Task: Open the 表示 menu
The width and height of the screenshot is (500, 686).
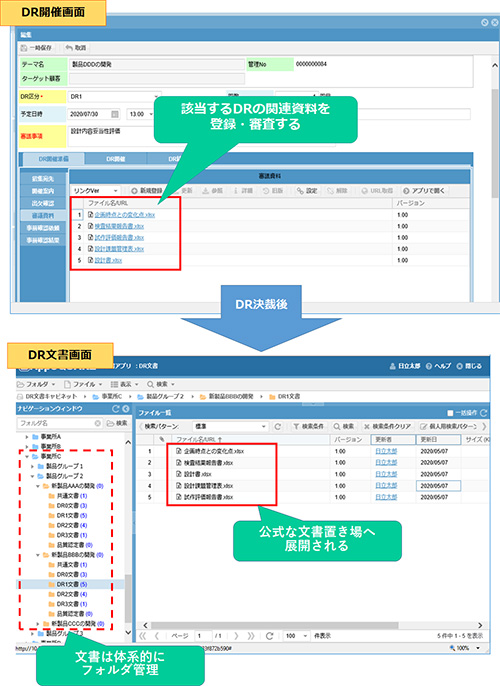Action: point(125,384)
